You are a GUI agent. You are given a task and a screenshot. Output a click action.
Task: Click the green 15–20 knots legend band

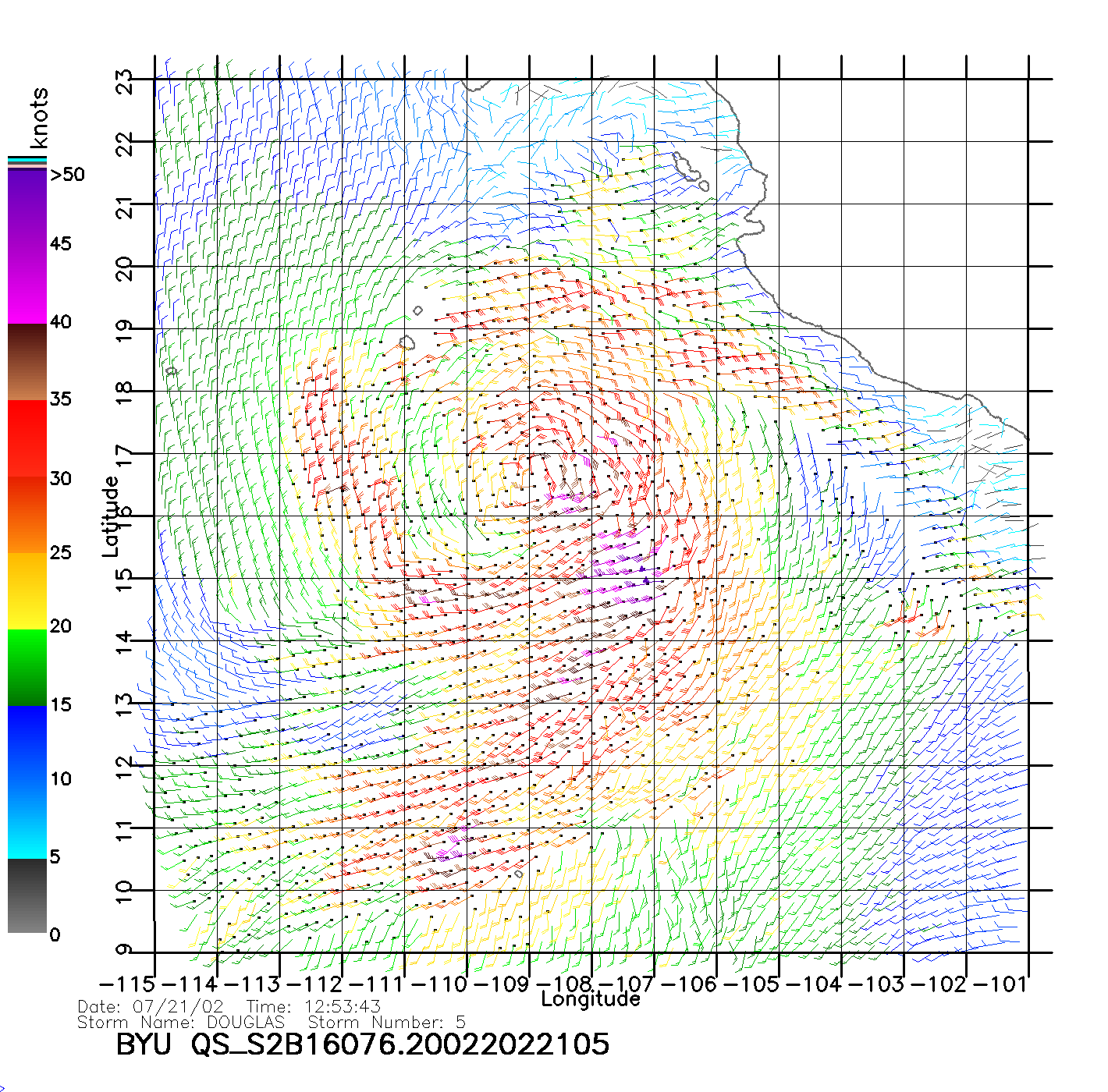coord(27,667)
